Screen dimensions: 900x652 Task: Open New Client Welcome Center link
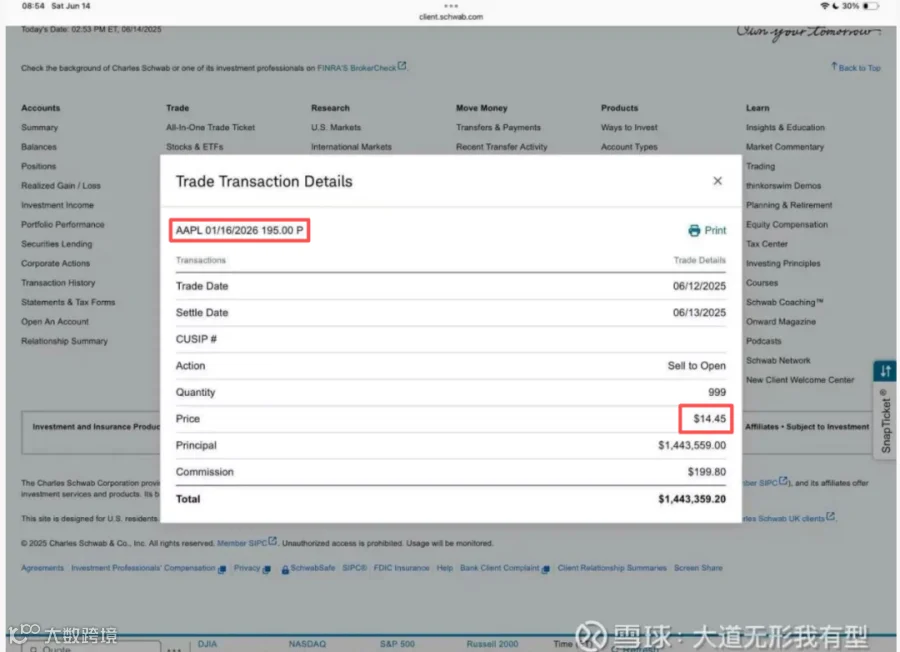(800, 381)
